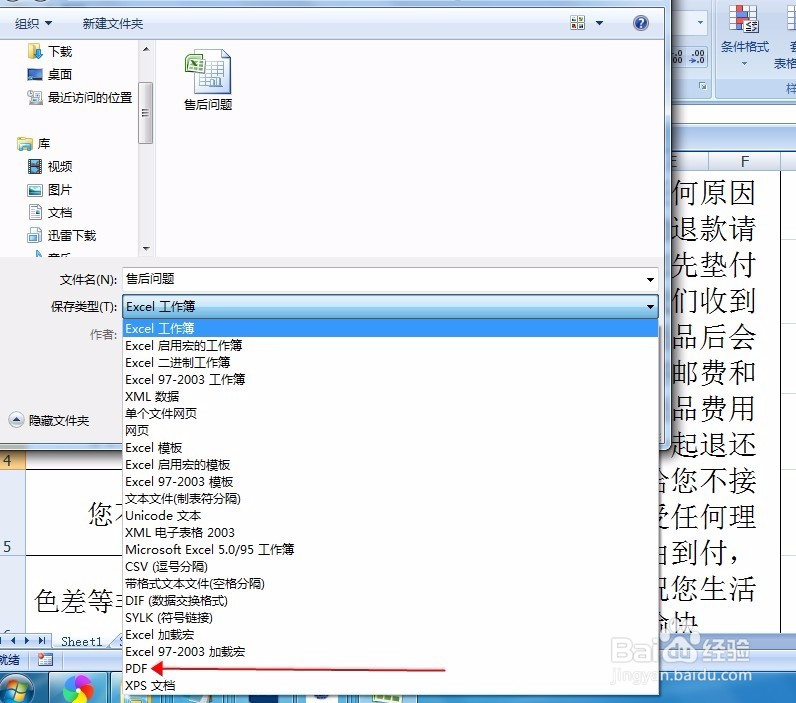Image resolution: width=796 pixels, height=703 pixels.
Task: Choose Excel 97-2003 模板 format
Action: click(390, 482)
